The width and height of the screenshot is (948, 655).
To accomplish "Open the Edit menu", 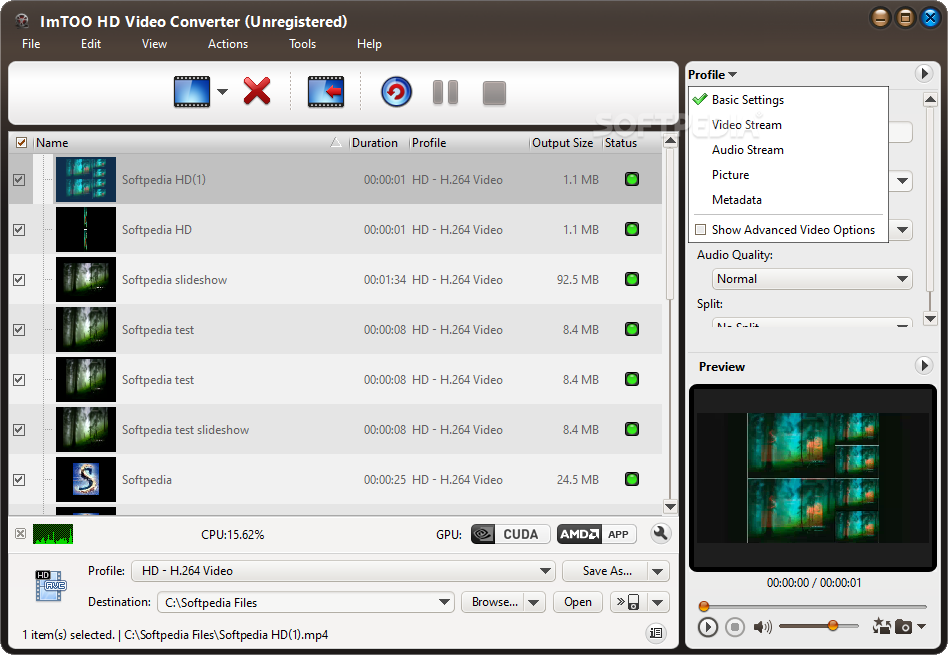I will click(91, 44).
